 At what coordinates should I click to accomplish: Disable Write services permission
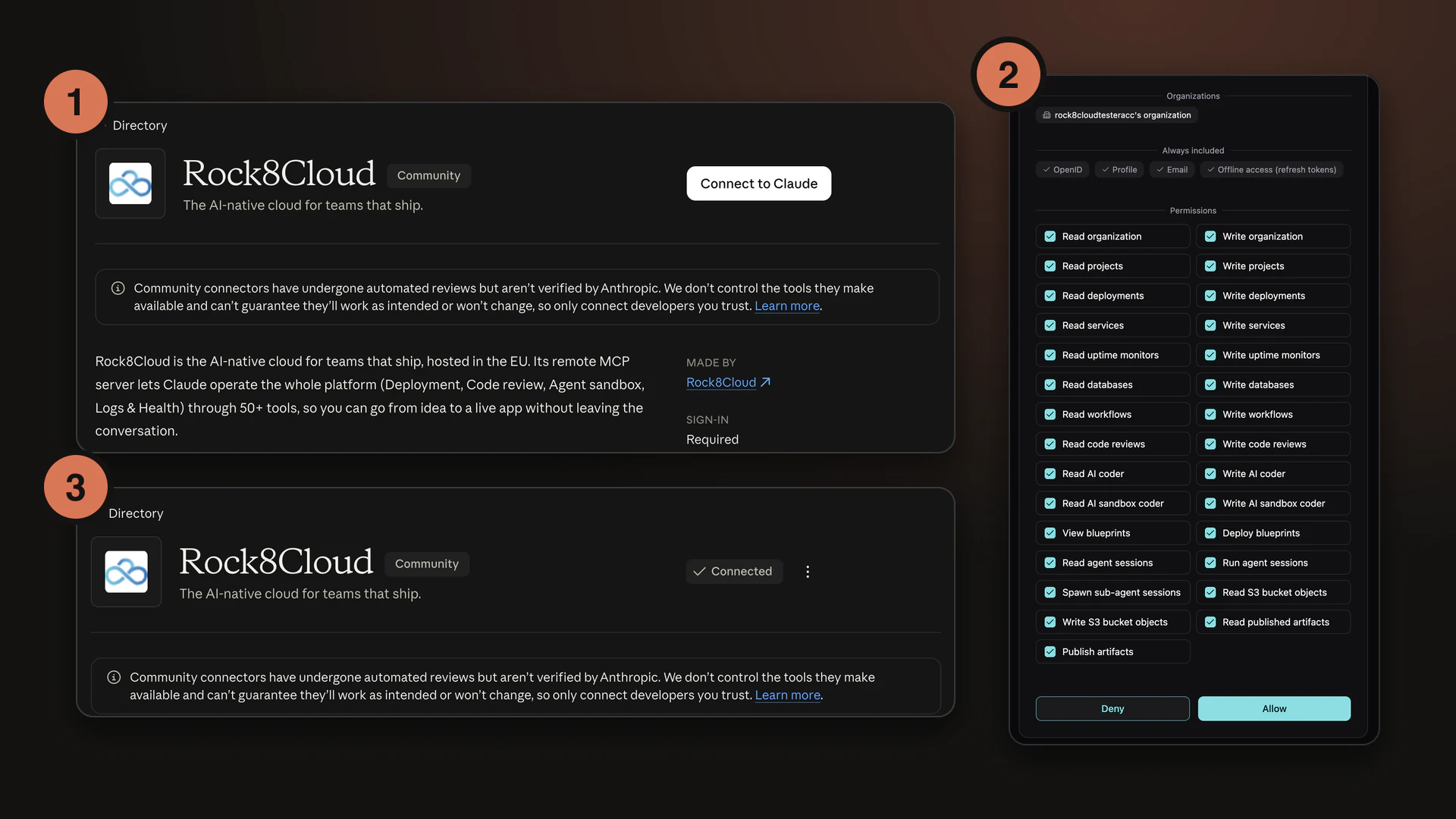[x=1210, y=325]
